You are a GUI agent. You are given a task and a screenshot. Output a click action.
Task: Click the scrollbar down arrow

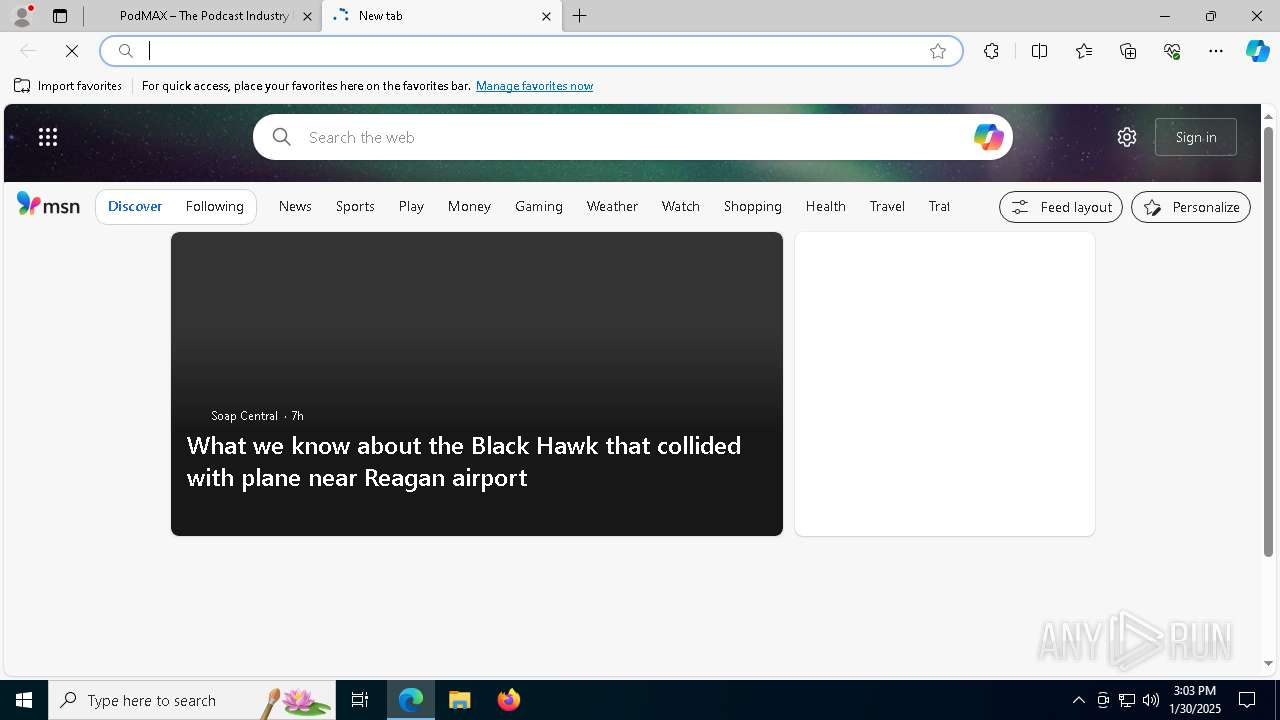(x=1268, y=664)
